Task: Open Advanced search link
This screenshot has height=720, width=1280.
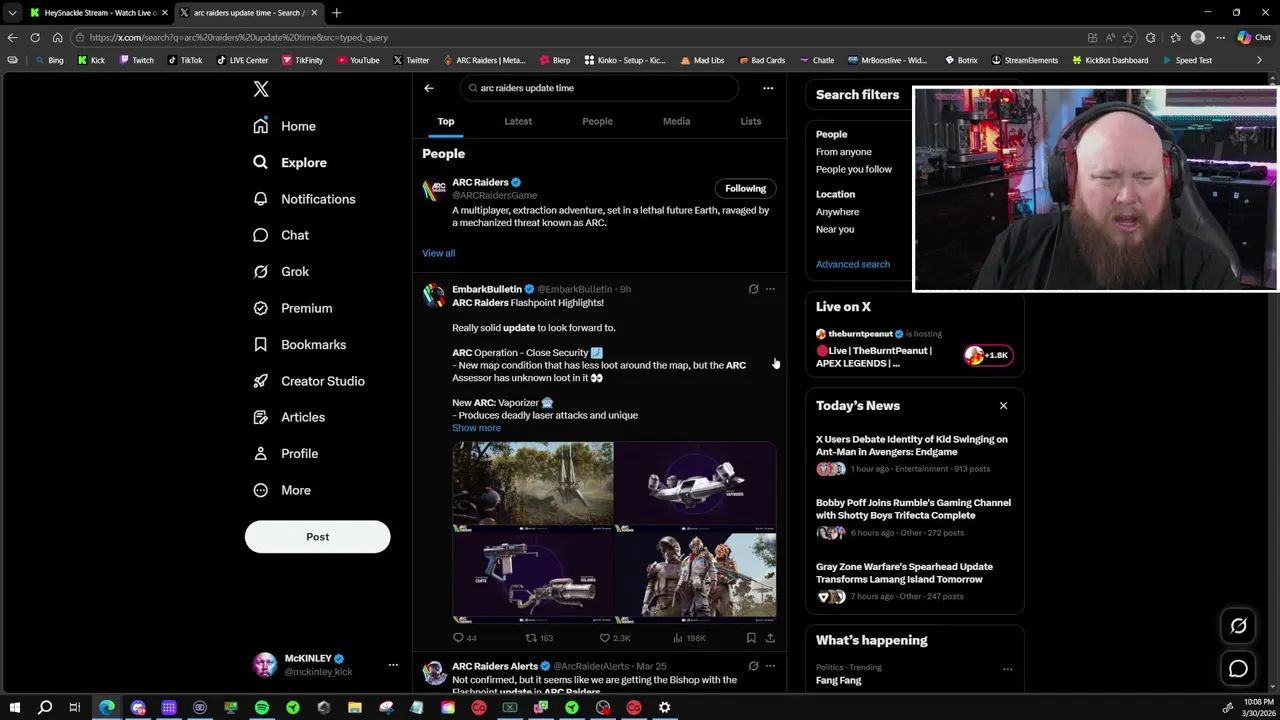Action: pos(853,264)
